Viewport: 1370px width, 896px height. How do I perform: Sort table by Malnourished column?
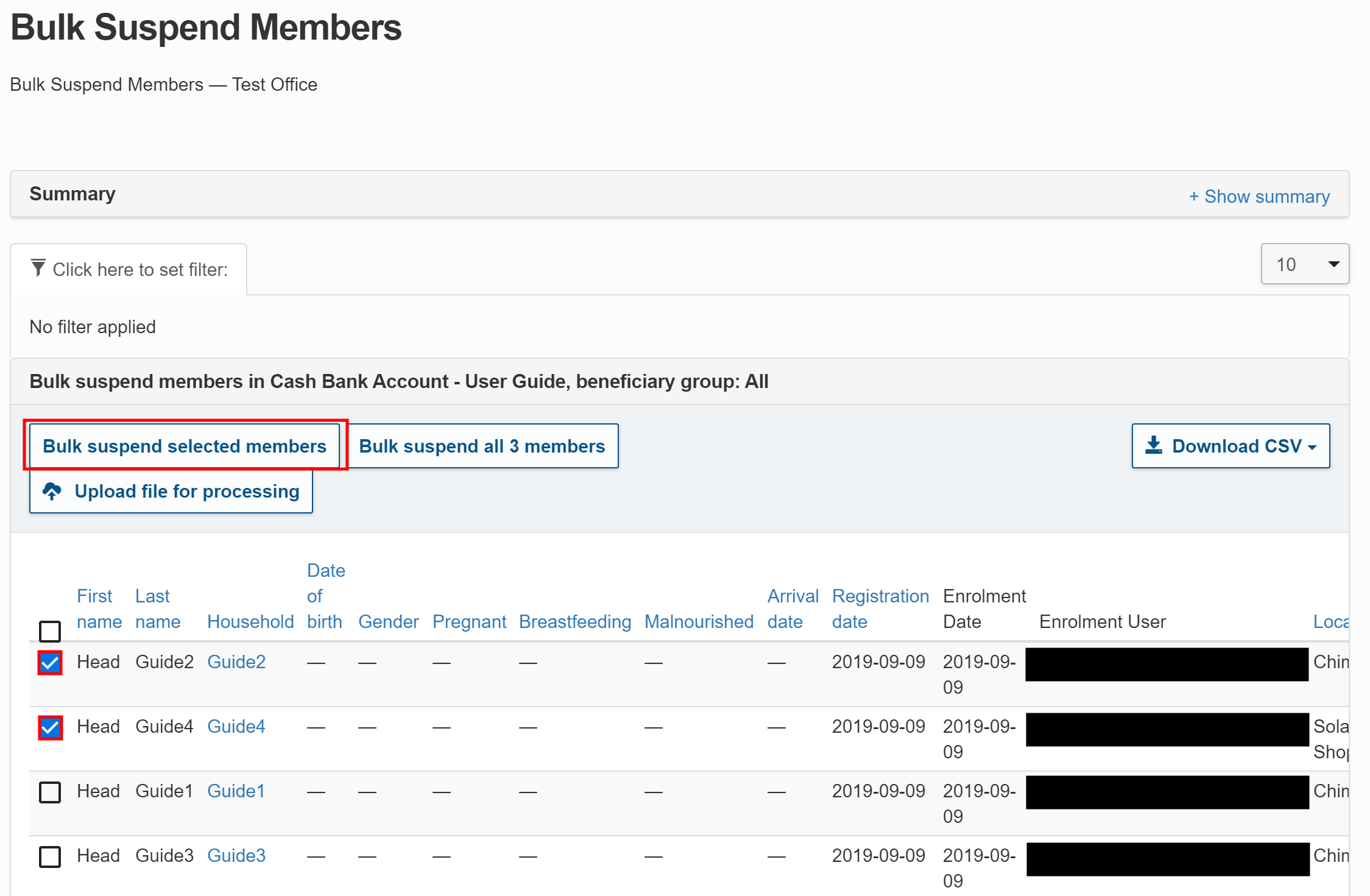[699, 621]
